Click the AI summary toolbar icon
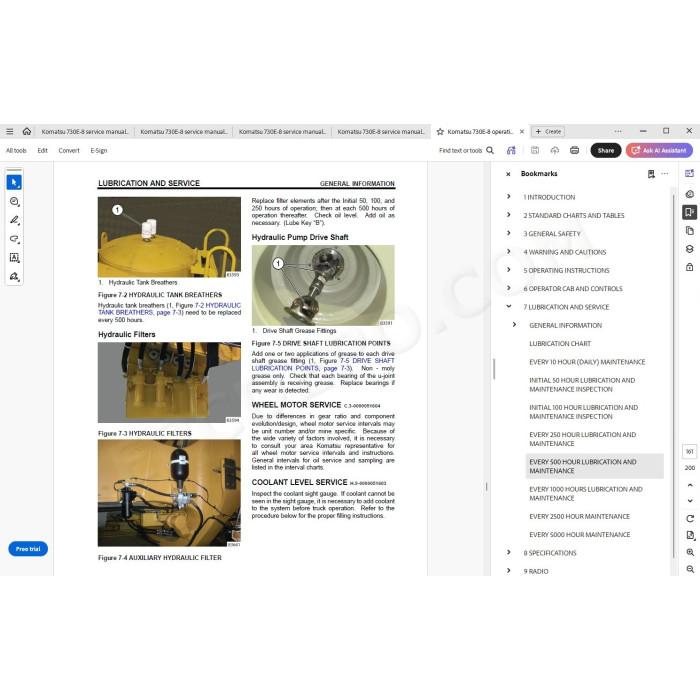 pyautogui.click(x=511, y=150)
